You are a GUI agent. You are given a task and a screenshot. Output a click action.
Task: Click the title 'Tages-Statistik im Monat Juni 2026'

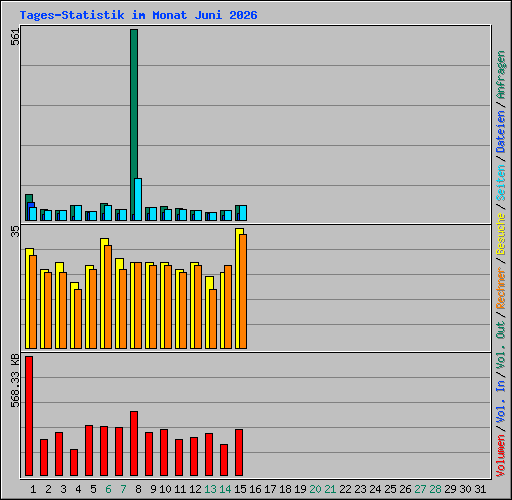(138, 15)
